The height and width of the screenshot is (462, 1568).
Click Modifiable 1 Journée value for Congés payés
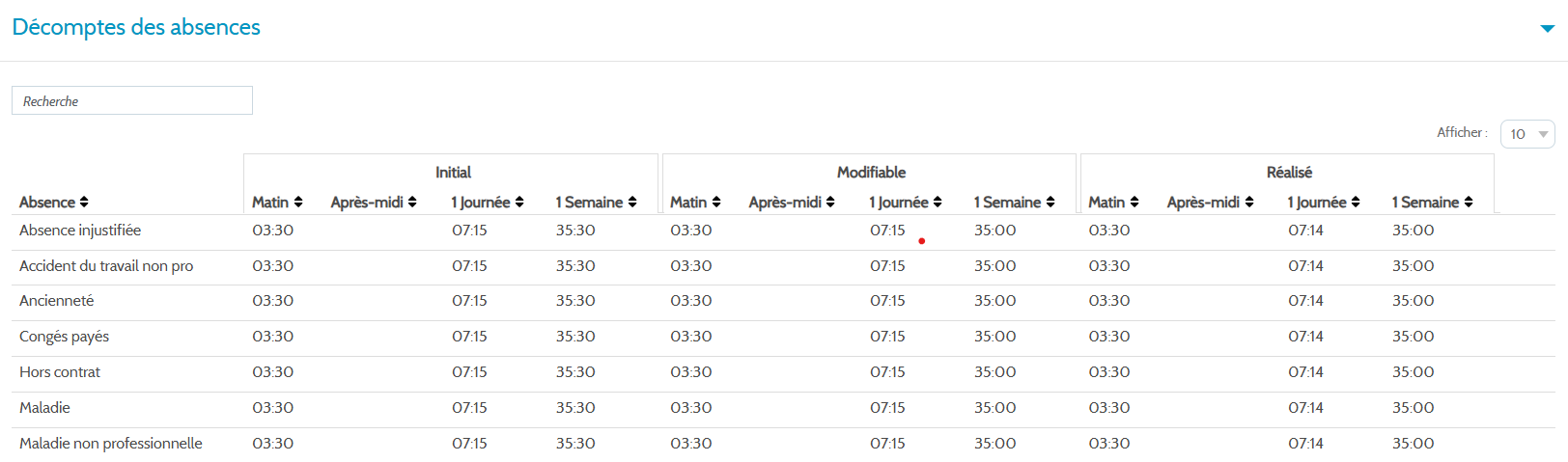(887, 337)
